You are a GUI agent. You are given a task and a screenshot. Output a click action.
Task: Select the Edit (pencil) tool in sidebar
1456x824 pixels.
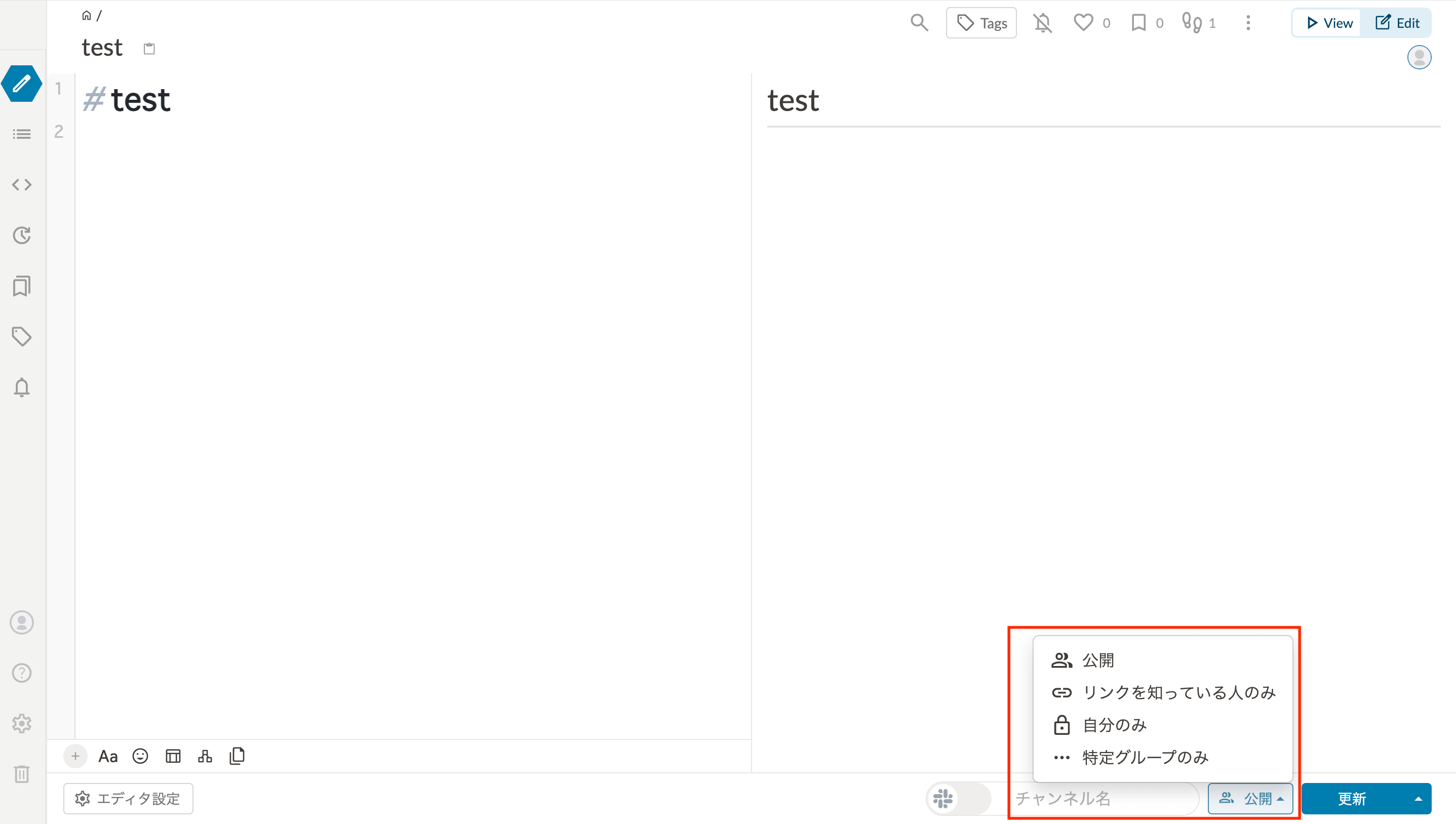[21, 84]
